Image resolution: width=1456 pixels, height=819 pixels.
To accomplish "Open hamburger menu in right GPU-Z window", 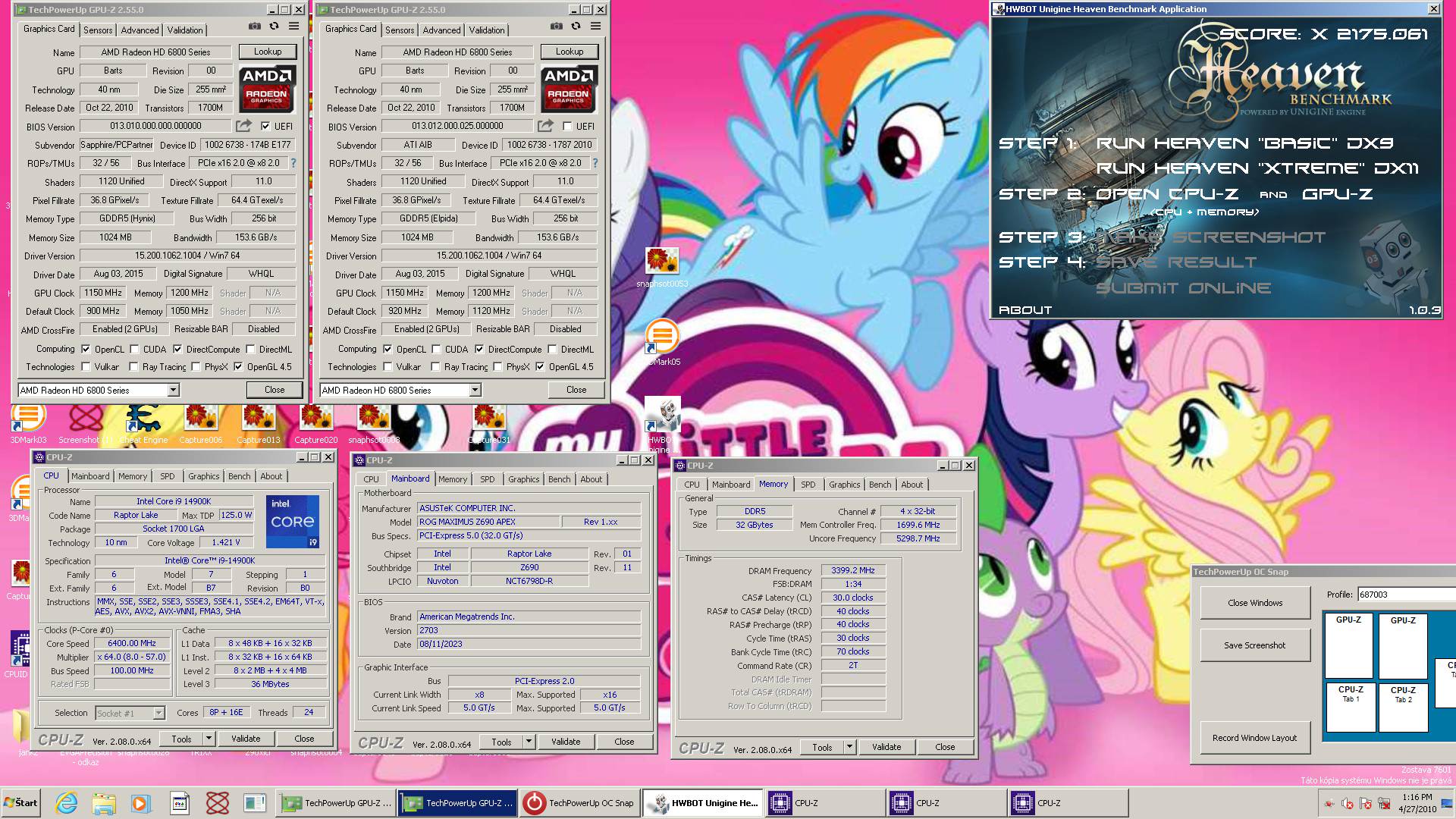I will click(595, 27).
